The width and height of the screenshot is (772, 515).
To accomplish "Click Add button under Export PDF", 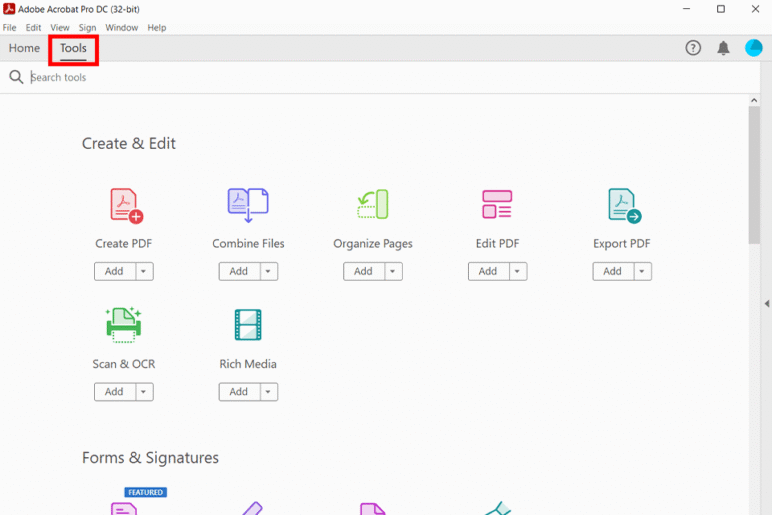I will (x=612, y=271).
